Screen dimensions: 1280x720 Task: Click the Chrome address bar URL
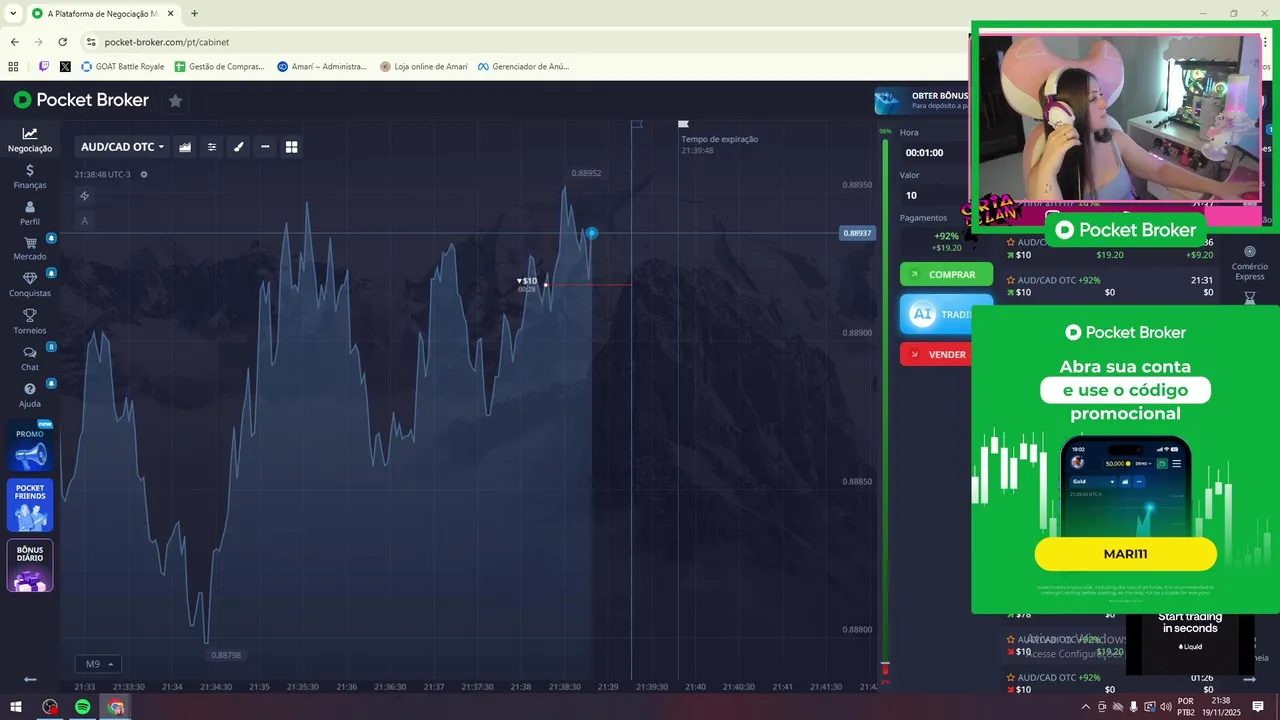(x=167, y=42)
